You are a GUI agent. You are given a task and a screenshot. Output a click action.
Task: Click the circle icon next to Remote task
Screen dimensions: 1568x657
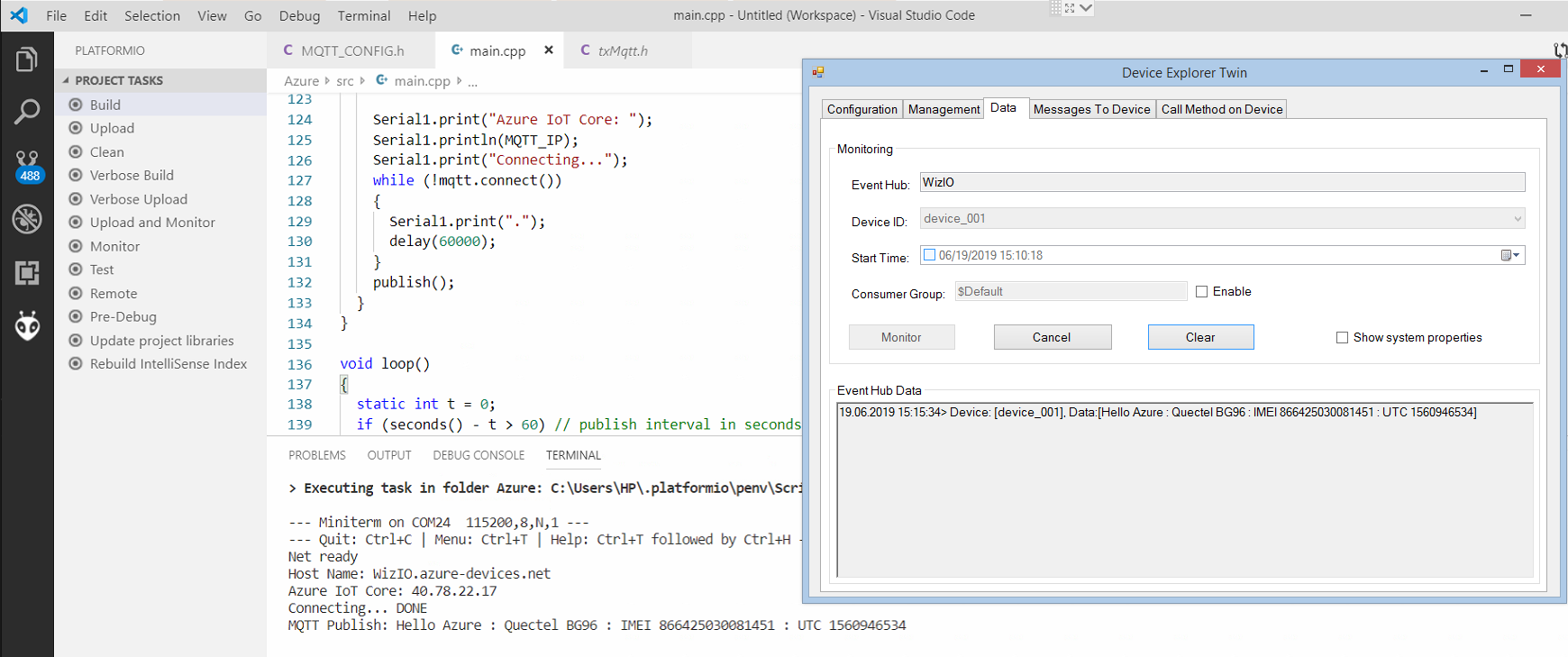(76, 293)
